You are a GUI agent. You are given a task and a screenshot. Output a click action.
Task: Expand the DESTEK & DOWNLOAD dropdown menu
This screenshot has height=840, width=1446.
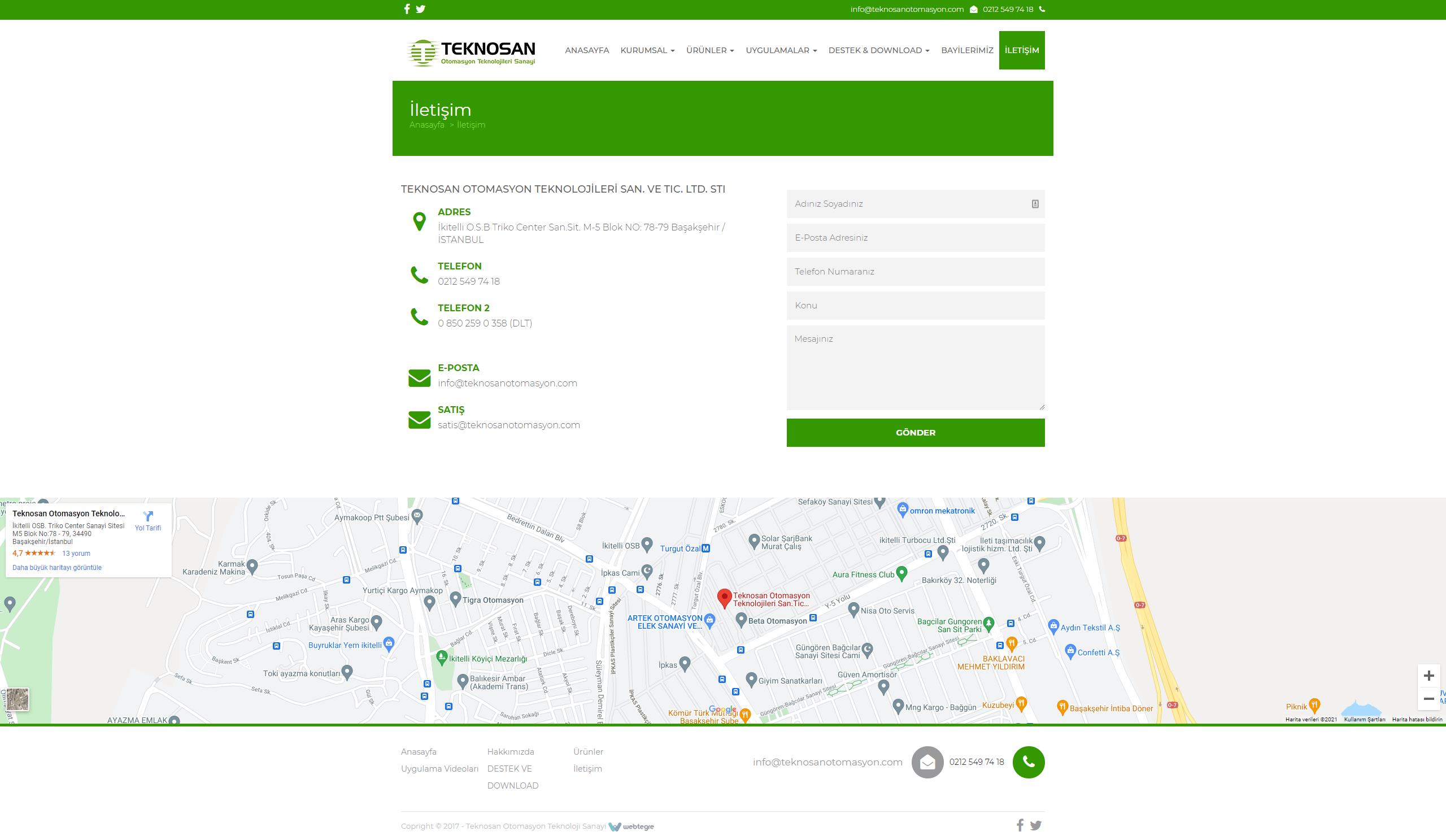tap(878, 50)
